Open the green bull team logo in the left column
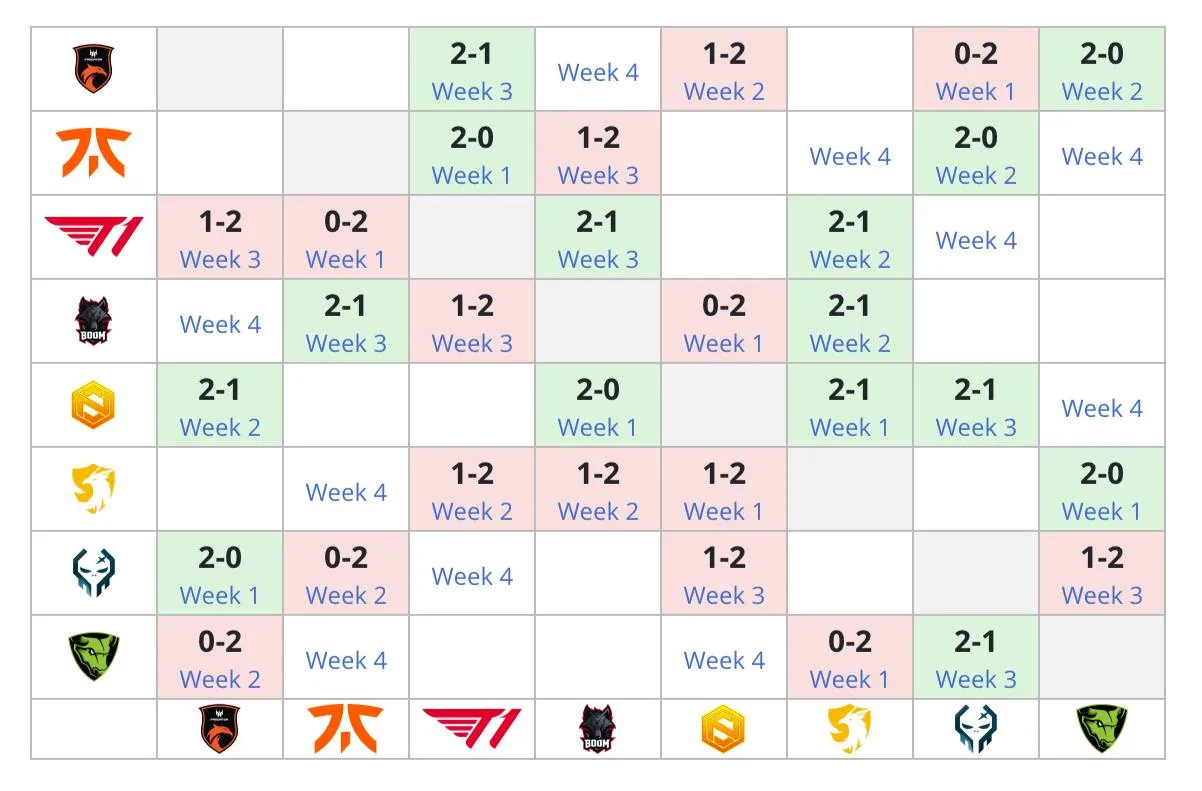Screen dimensions: 1202x791 94,658
